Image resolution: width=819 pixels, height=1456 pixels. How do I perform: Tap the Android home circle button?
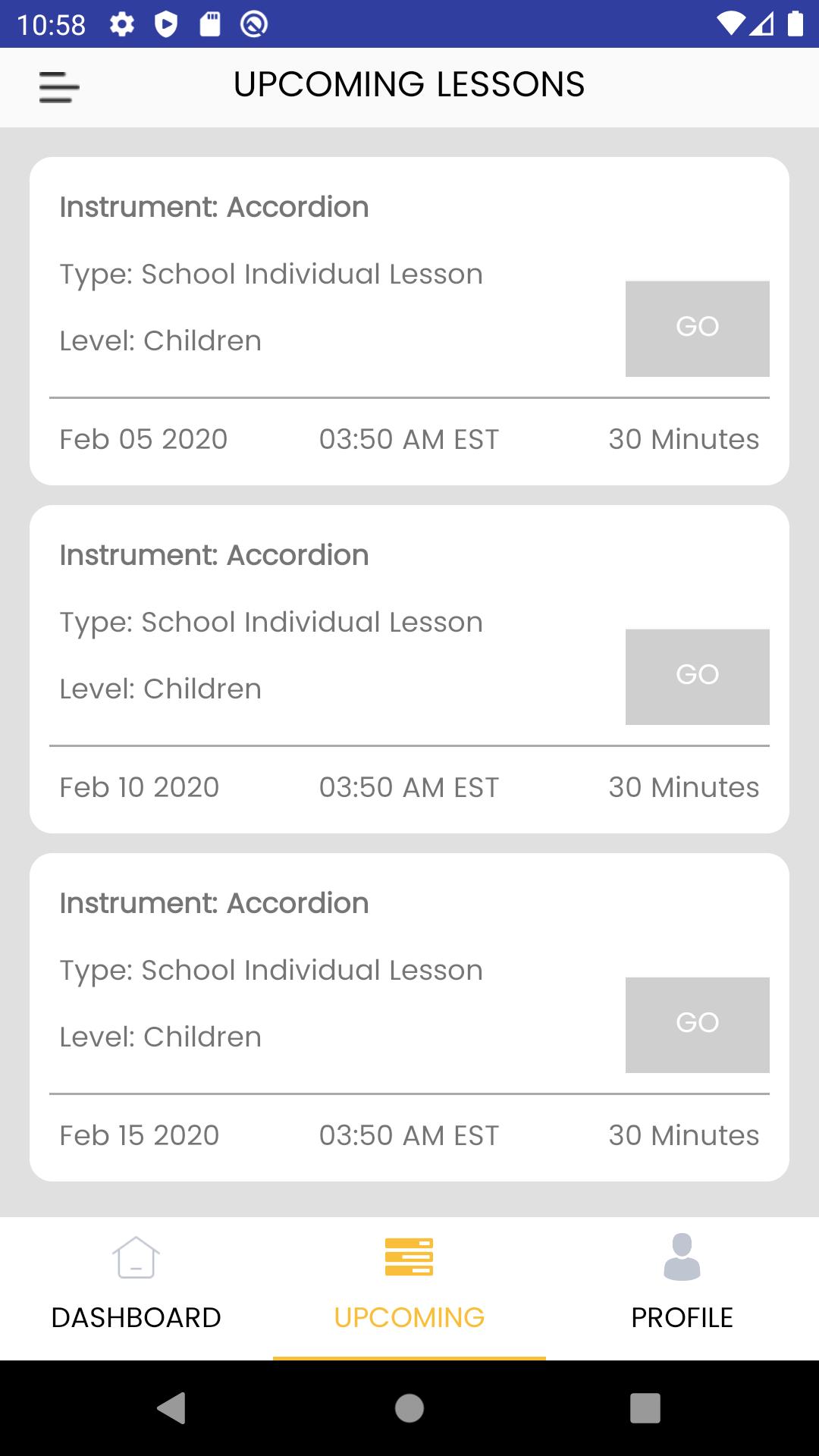coord(409,1408)
